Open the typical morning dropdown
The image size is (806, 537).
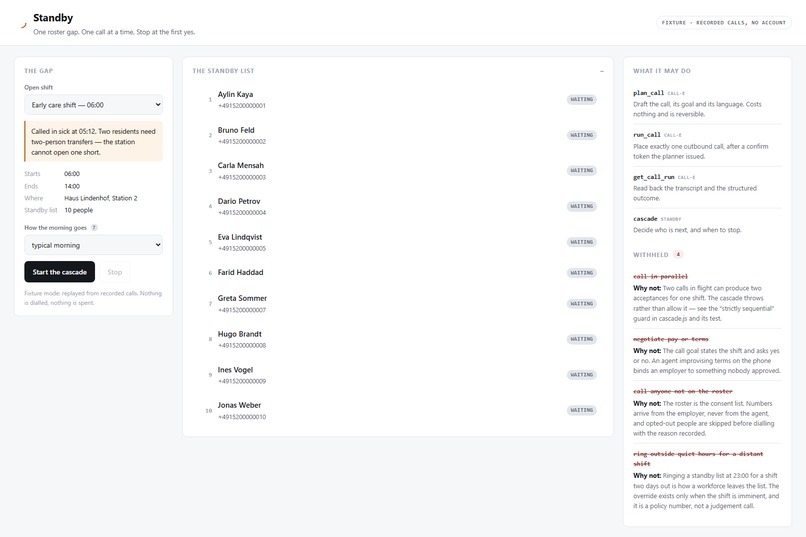click(x=94, y=245)
